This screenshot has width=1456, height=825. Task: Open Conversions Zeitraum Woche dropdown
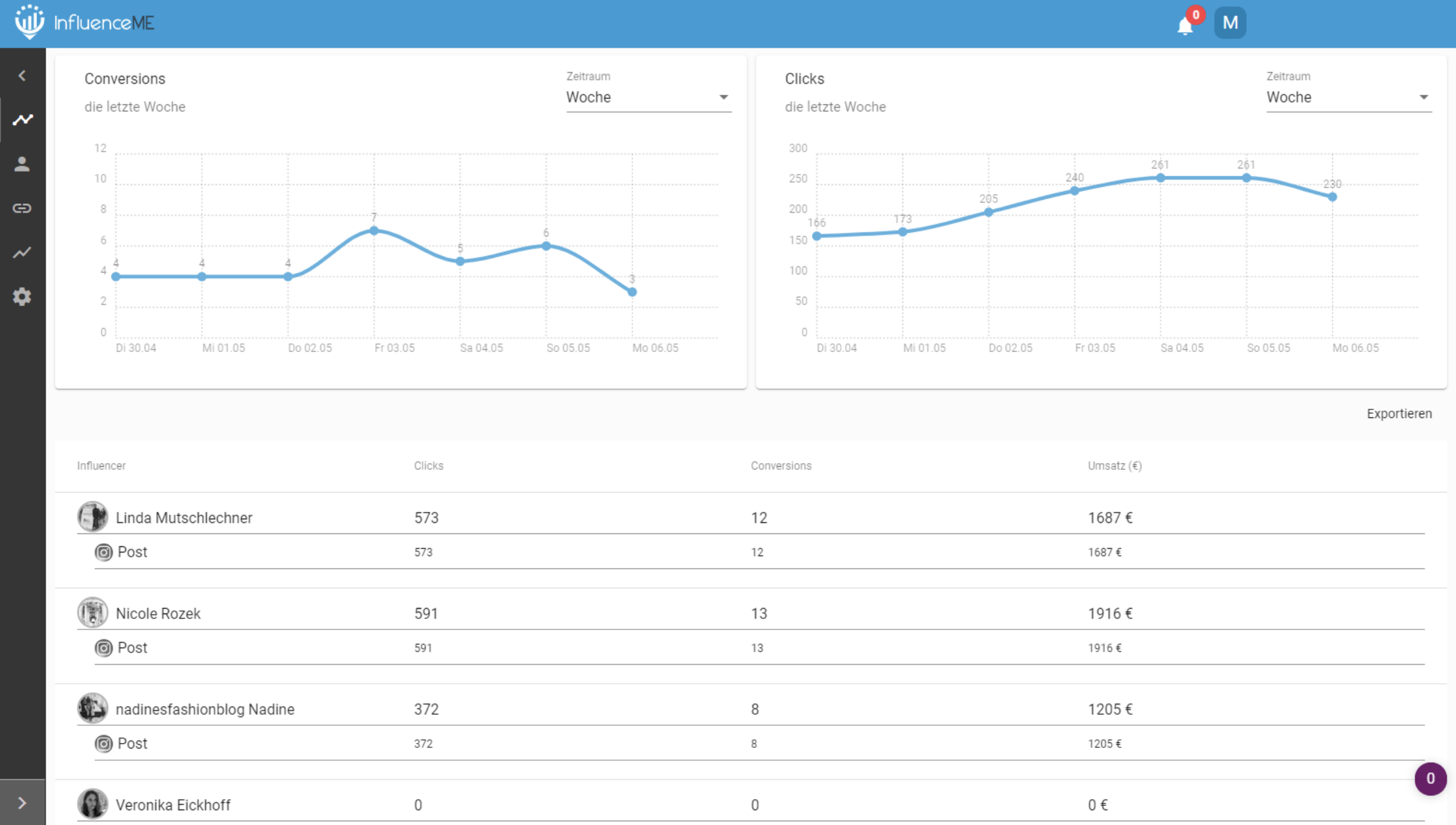pos(648,97)
